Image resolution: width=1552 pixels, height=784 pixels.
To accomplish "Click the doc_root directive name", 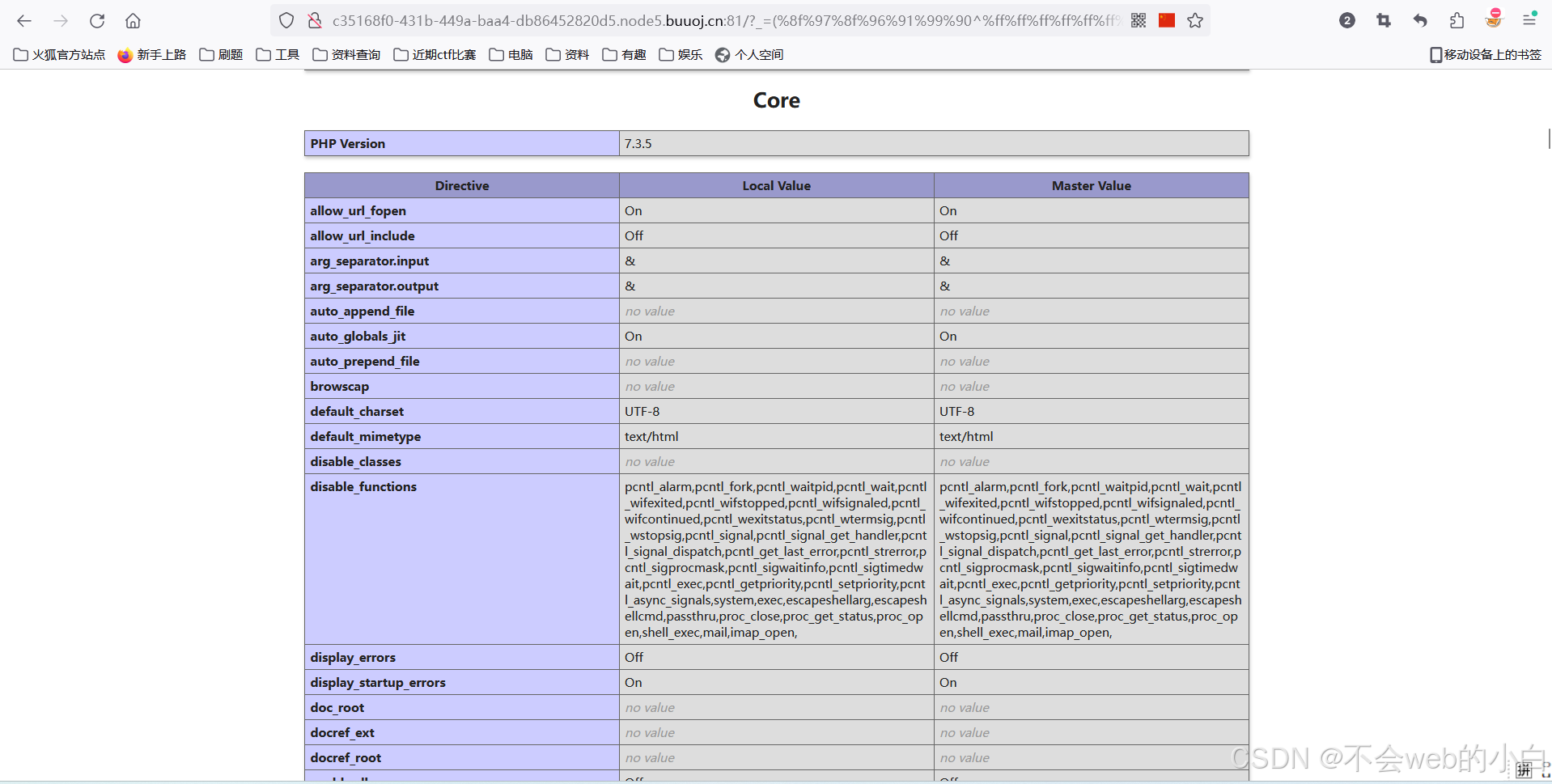I will [337, 707].
